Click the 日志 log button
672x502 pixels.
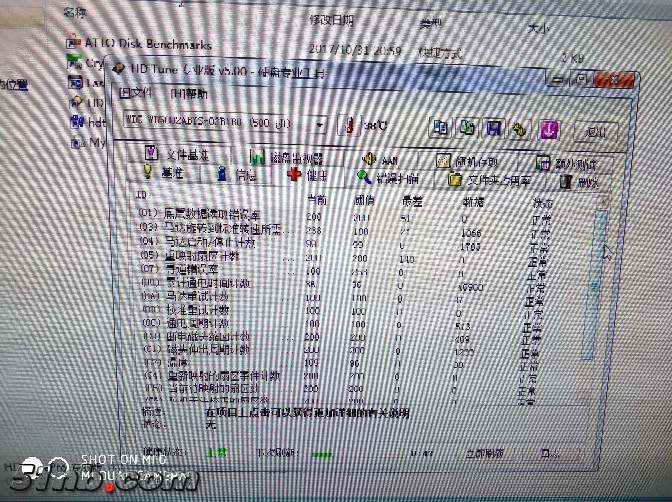(550, 453)
